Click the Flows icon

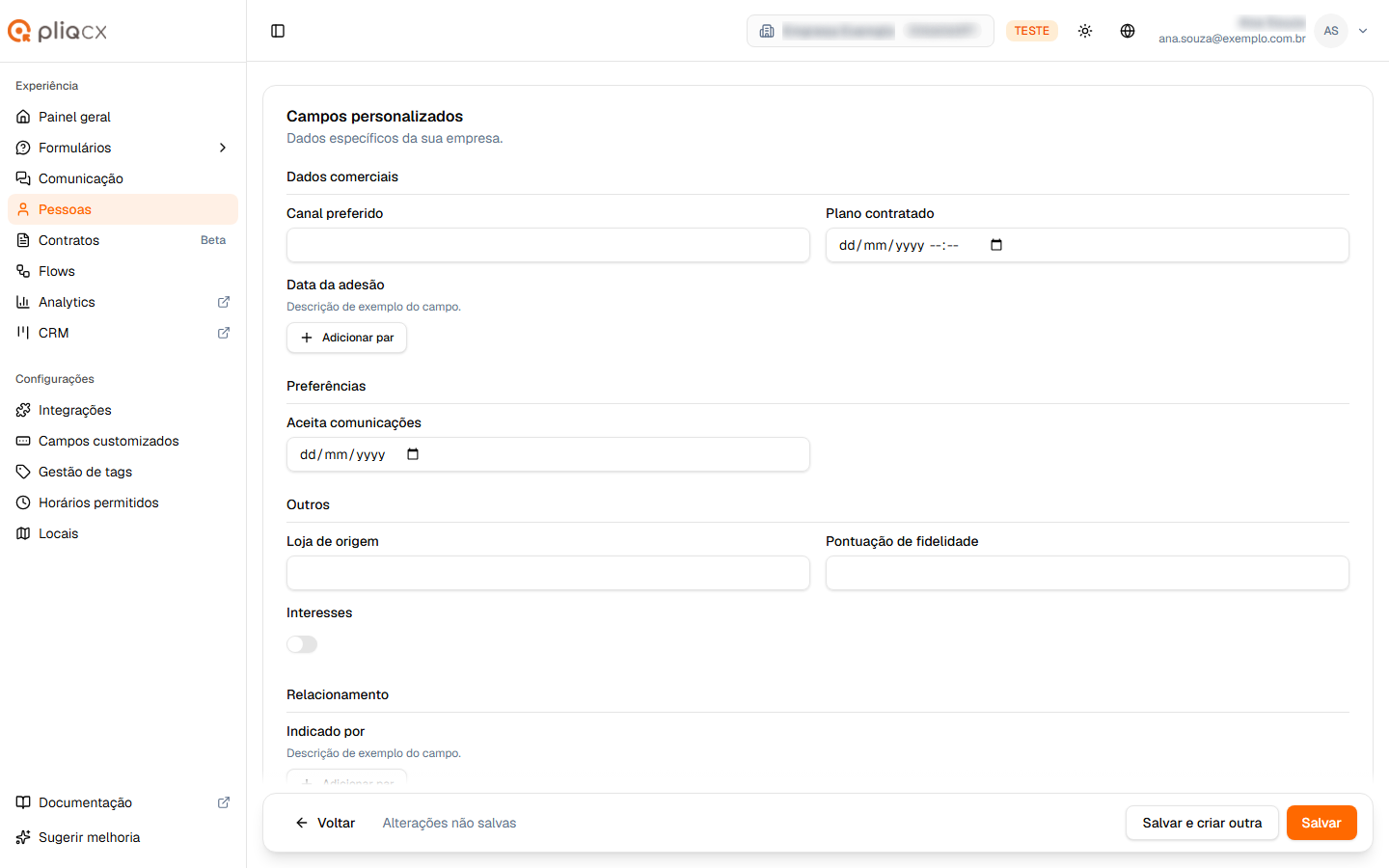23,271
